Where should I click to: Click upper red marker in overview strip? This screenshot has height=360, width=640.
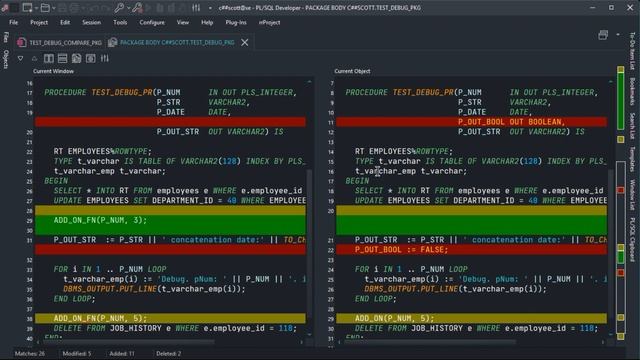click(621, 190)
